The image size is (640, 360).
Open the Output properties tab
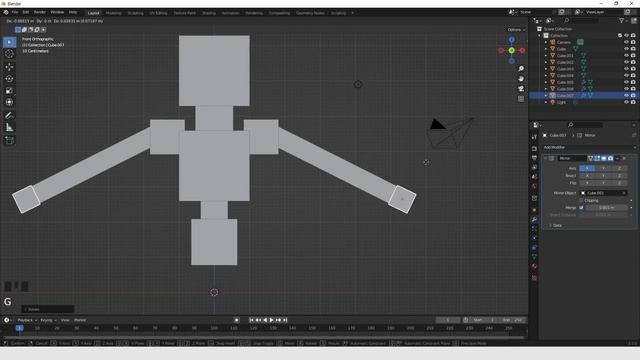[535, 158]
